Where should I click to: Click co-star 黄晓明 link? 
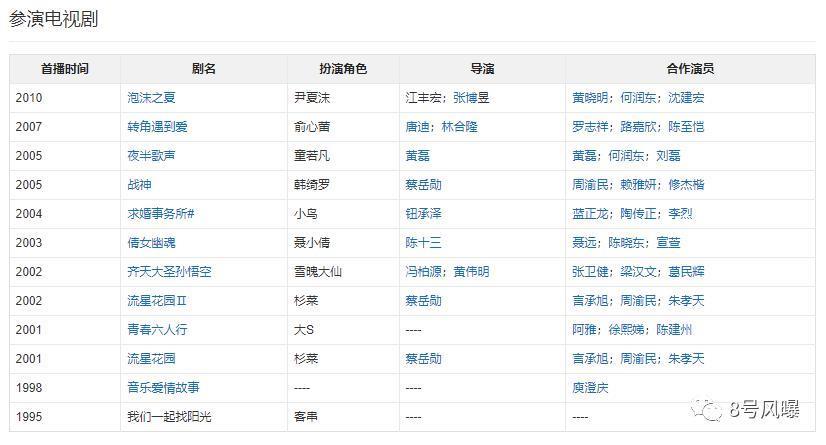(590, 97)
